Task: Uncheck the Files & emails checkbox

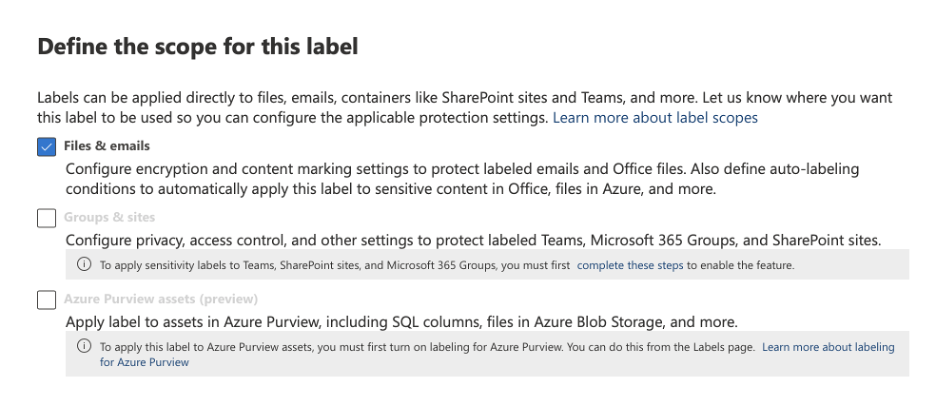Action: pos(46,147)
